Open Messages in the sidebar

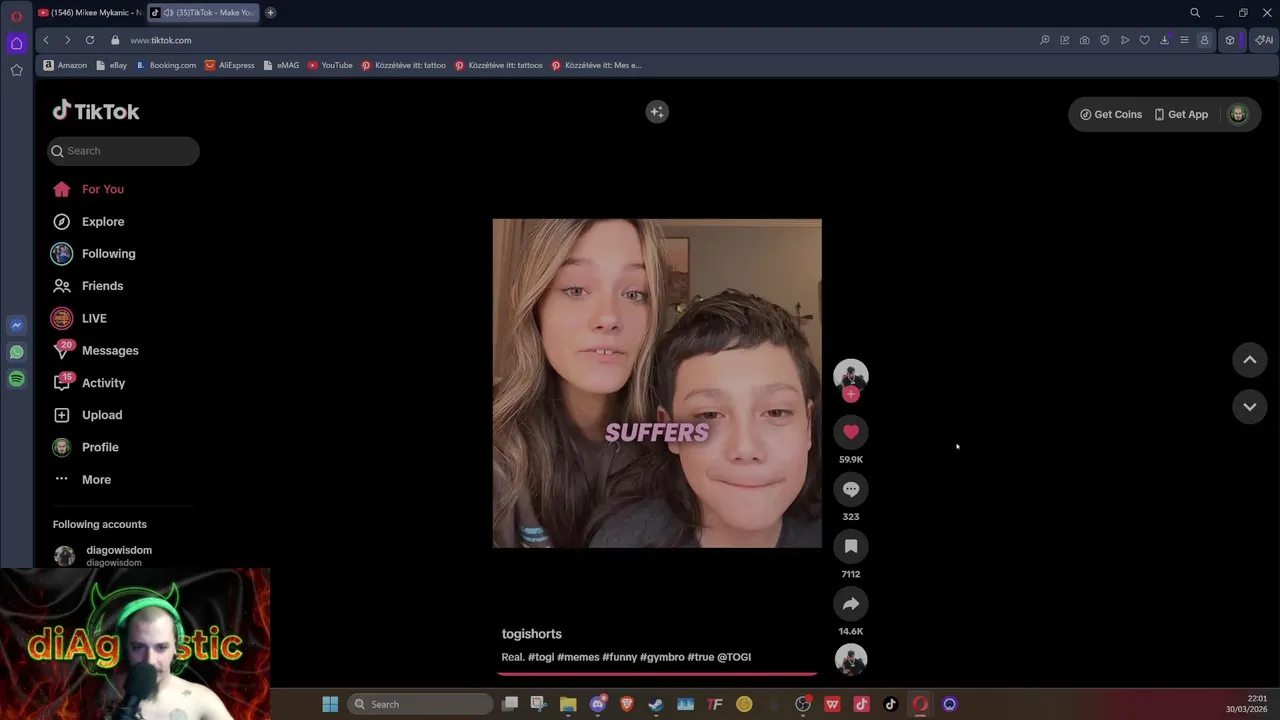point(95,350)
